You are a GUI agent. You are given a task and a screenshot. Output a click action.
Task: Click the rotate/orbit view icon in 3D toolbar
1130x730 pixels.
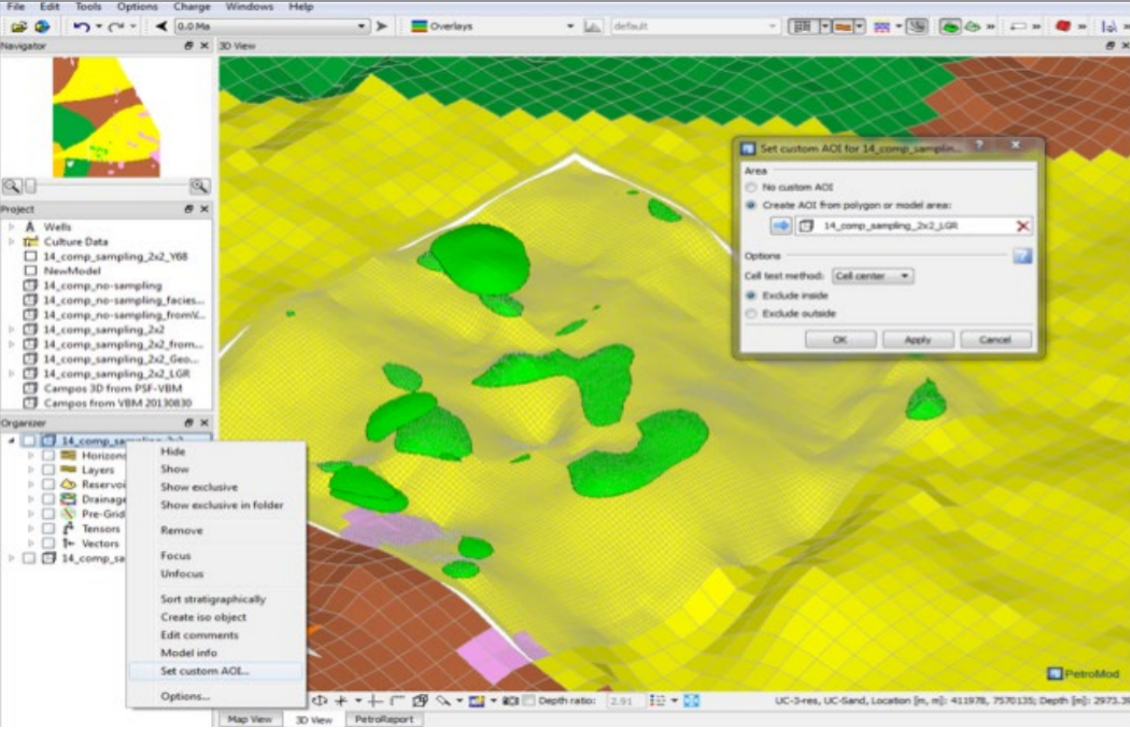tap(320, 700)
